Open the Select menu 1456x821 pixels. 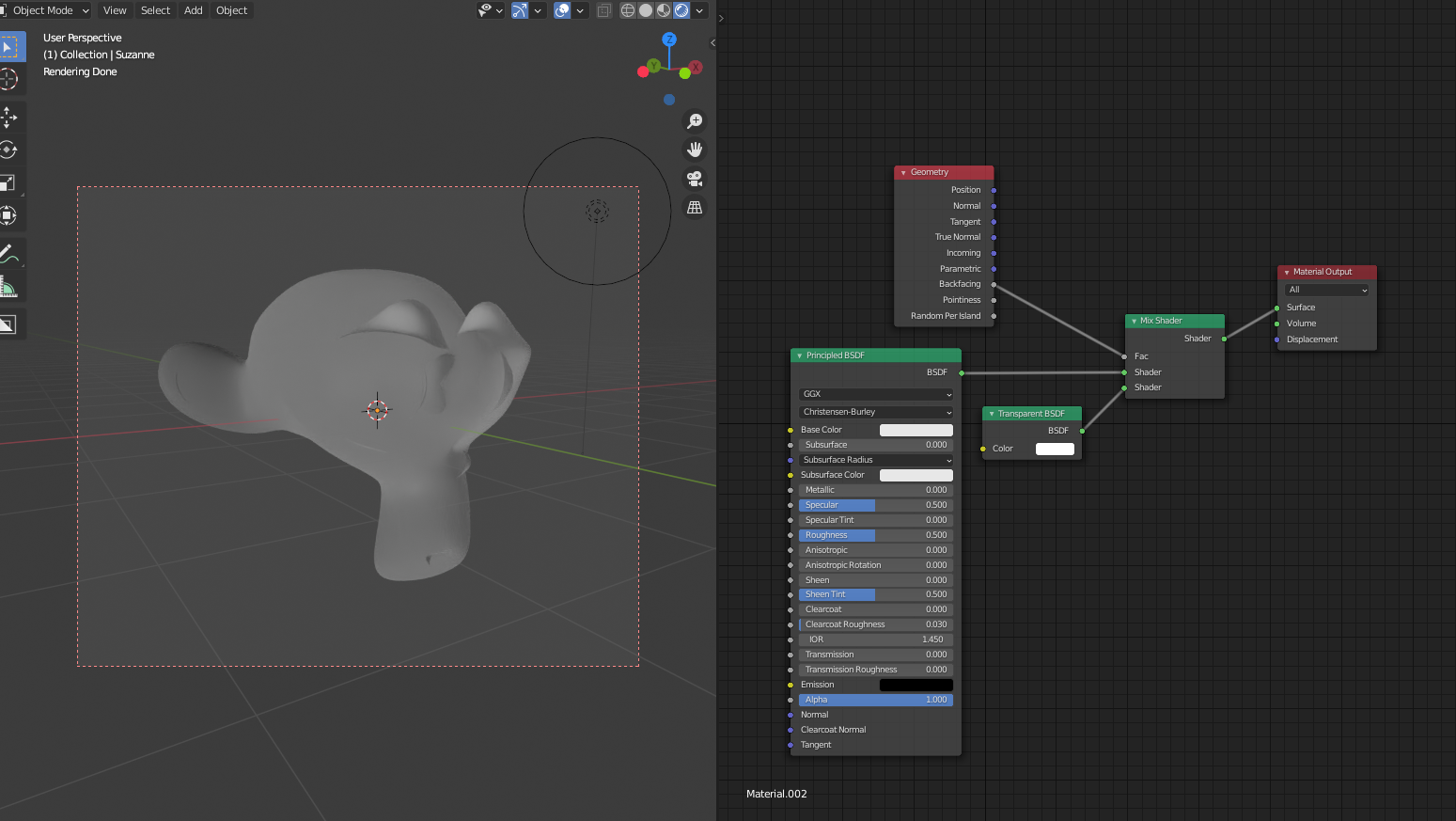click(155, 10)
